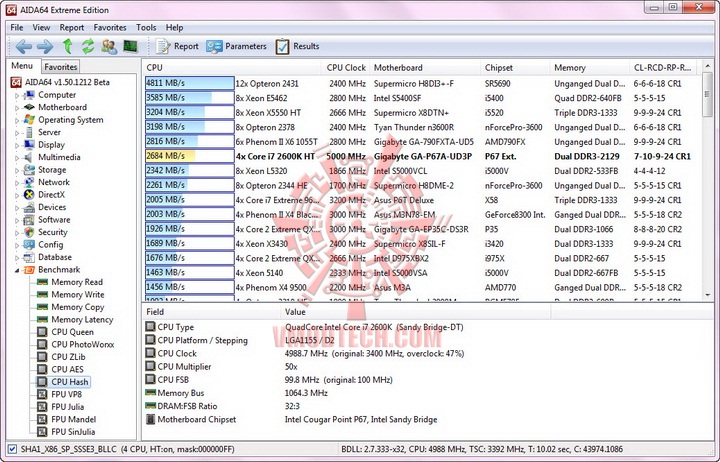Image resolution: width=720 pixels, height=462 pixels.
Task: Open the Software category
Action: (x=54, y=220)
